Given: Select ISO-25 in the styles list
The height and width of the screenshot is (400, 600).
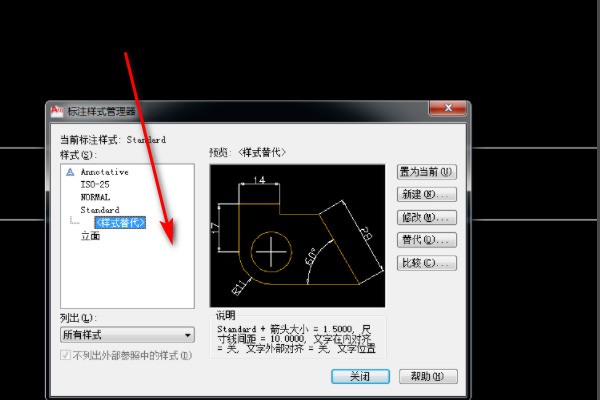Looking at the screenshot, I should [95, 185].
